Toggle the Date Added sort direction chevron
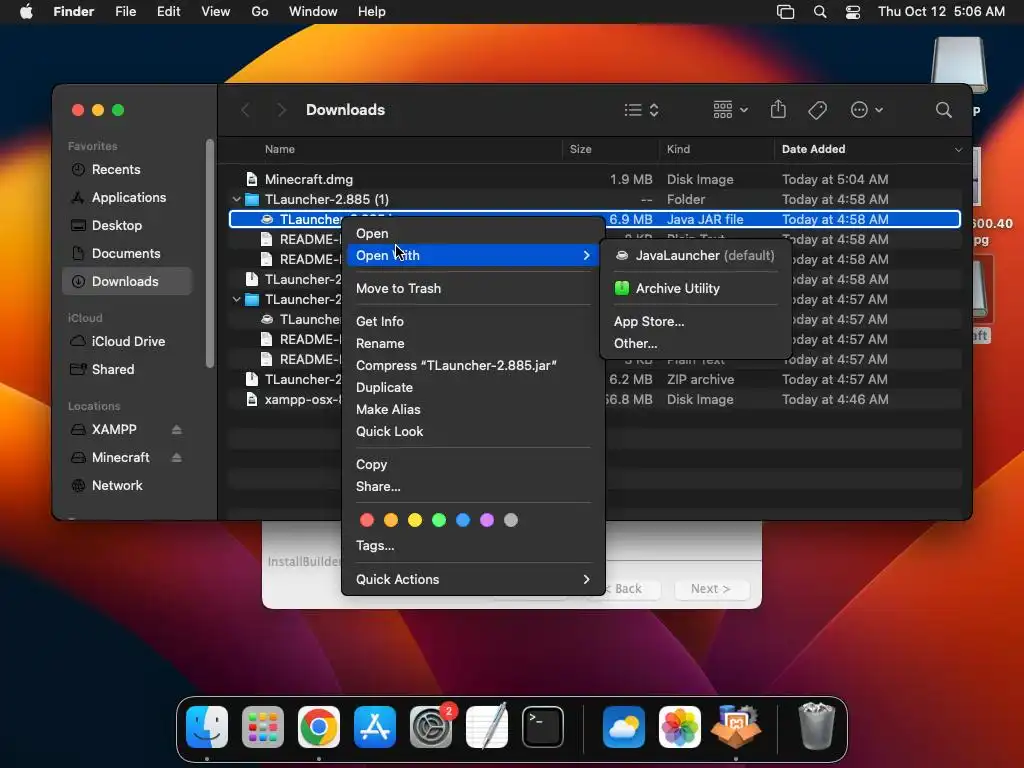Screen dimensions: 1024x768 tap(958, 150)
